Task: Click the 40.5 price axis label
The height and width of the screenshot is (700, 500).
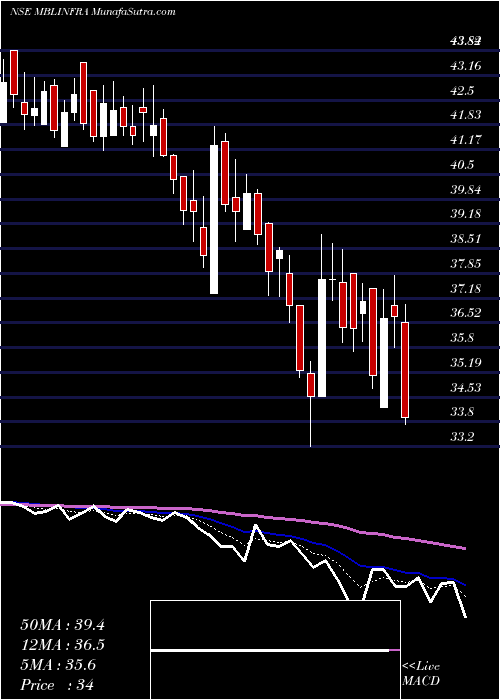Action: (x=462, y=165)
